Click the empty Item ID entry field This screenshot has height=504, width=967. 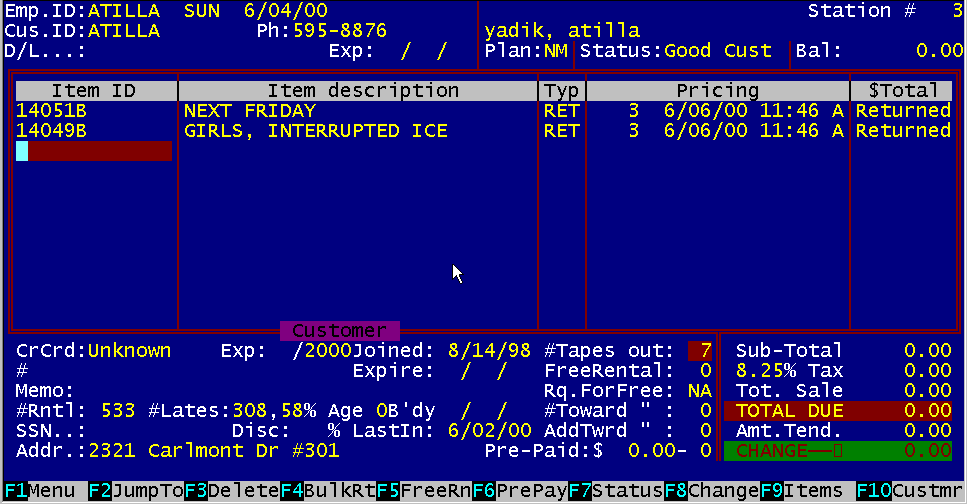click(x=94, y=151)
